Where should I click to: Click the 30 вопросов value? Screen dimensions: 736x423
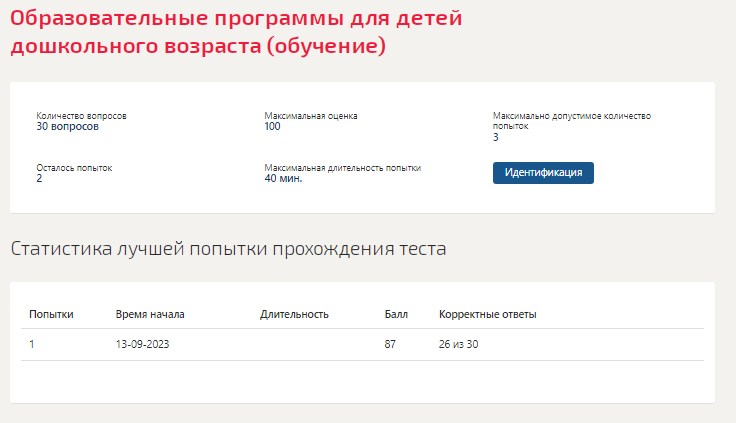[x=68, y=126]
